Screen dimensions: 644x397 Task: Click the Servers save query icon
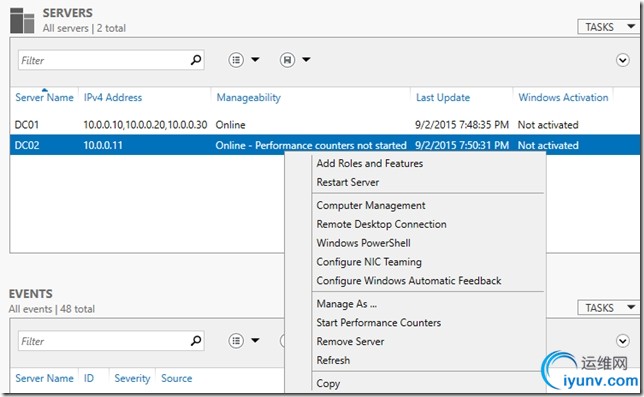(x=288, y=60)
